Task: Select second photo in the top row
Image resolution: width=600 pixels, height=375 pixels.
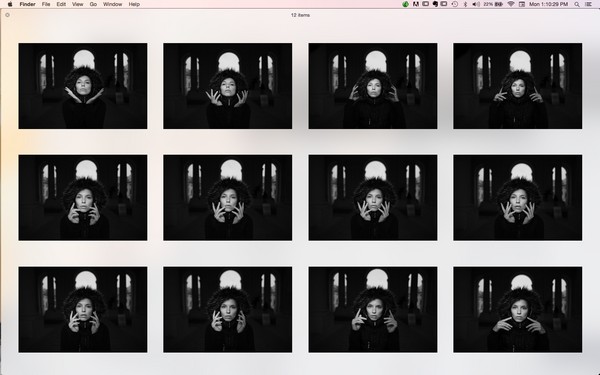Action: (x=228, y=86)
